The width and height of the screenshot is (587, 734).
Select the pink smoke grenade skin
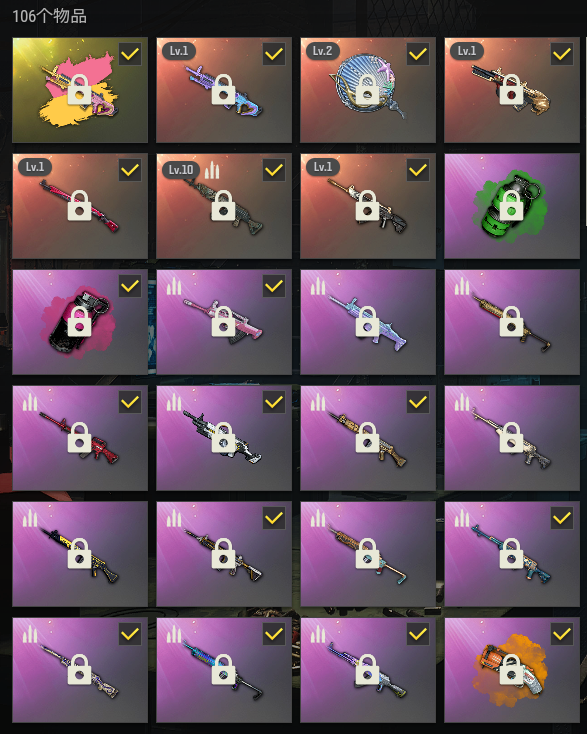pyautogui.click(x=80, y=322)
